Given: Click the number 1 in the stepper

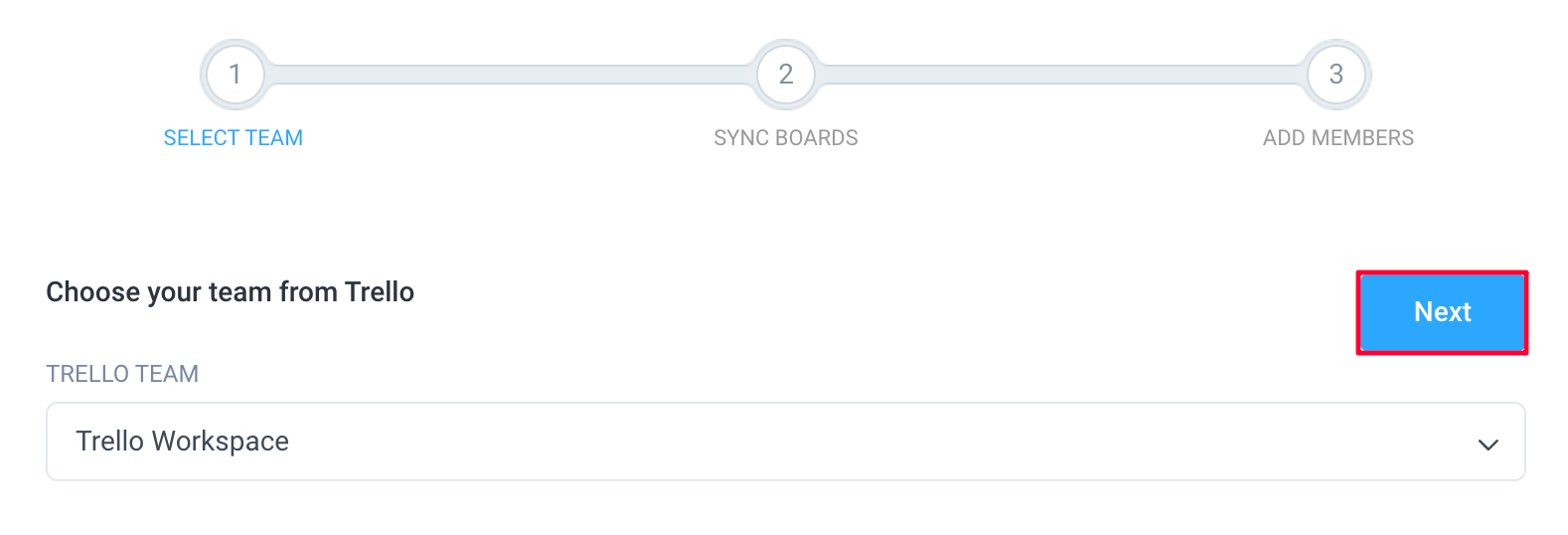Looking at the screenshot, I should 235,75.
